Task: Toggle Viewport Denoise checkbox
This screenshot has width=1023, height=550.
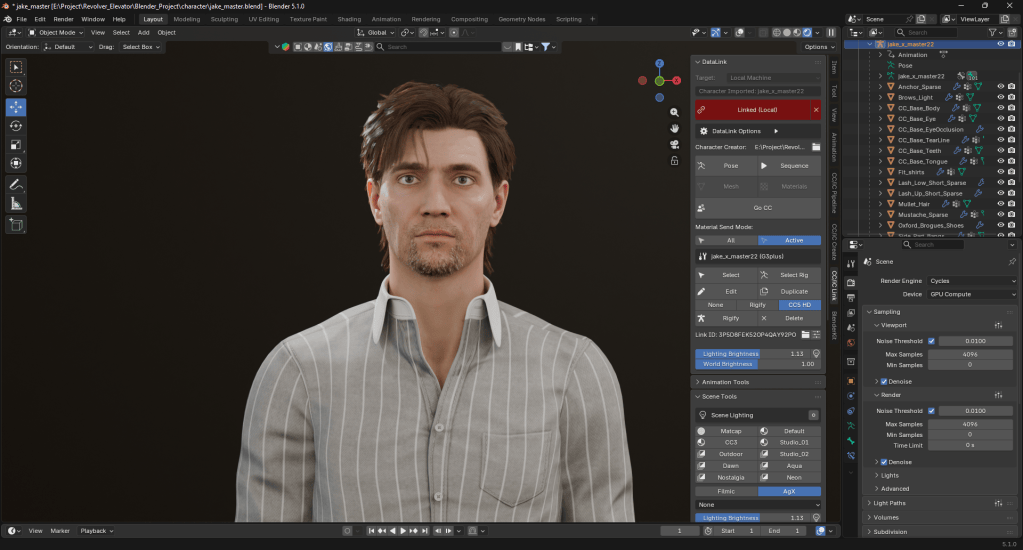Action: 884,382
